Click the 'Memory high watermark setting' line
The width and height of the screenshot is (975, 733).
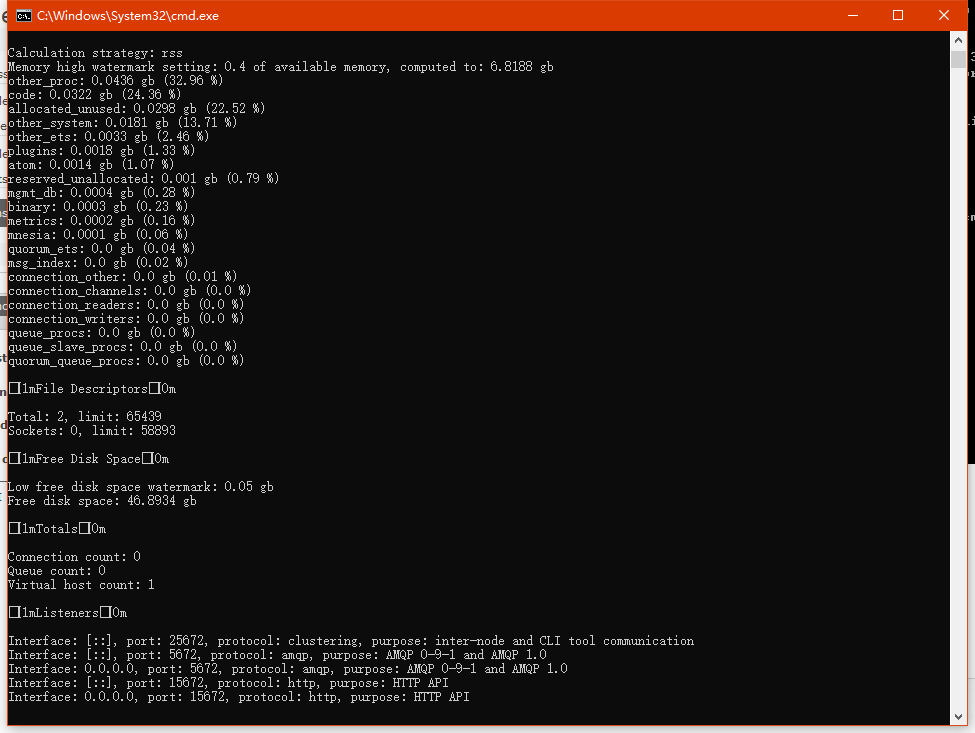[280, 67]
